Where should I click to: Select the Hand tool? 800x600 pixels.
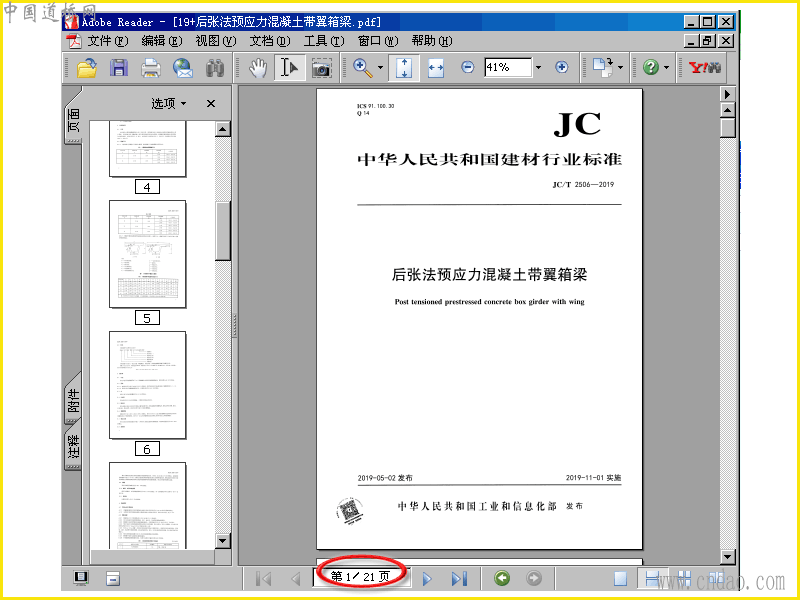(x=258, y=68)
